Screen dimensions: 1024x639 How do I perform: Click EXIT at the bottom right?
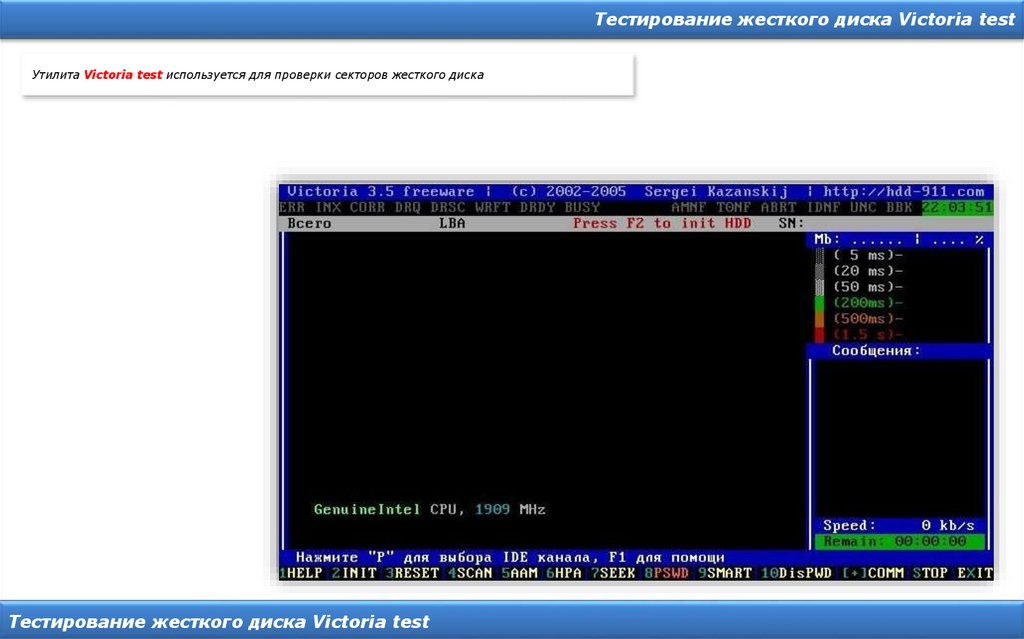tap(975, 573)
